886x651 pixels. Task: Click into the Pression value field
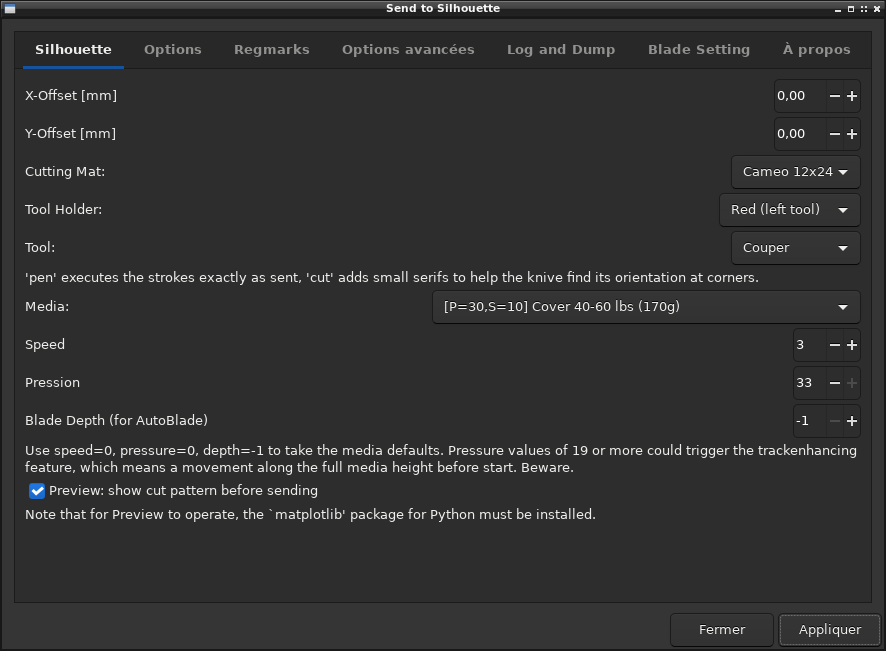[808, 383]
